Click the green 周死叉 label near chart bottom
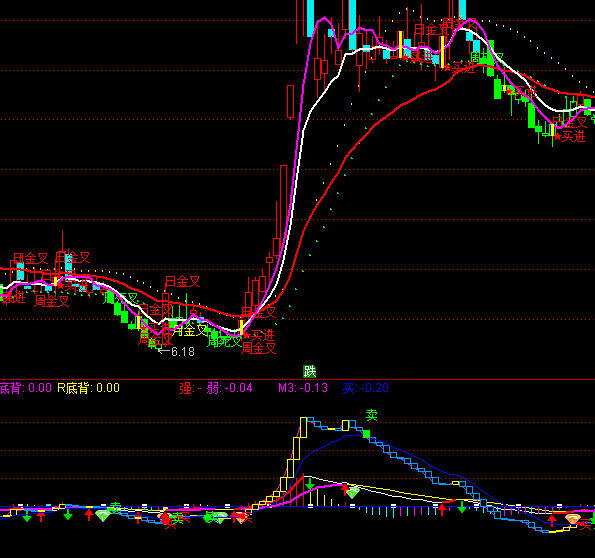This screenshot has height=558, width=595. 224,342
